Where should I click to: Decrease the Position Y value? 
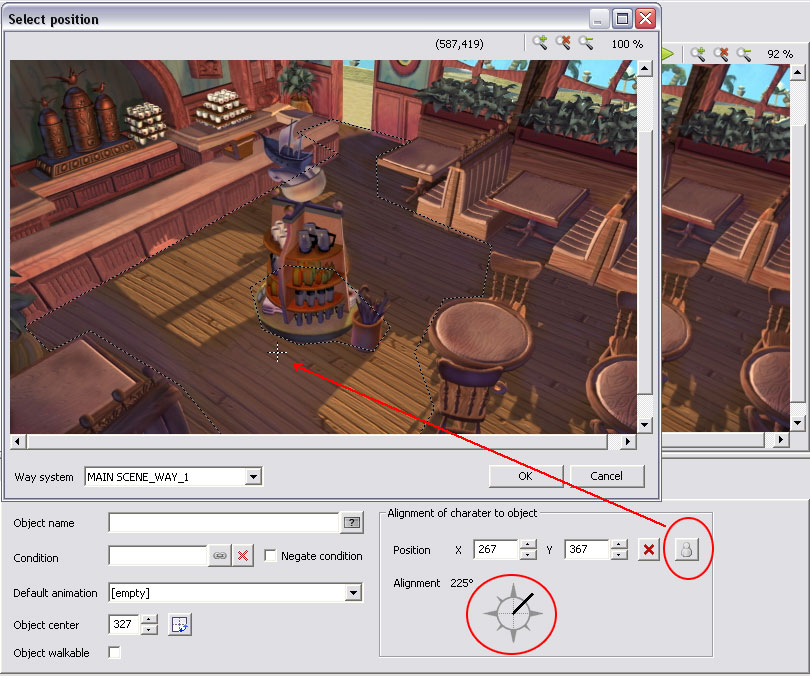[x=619, y=555]
